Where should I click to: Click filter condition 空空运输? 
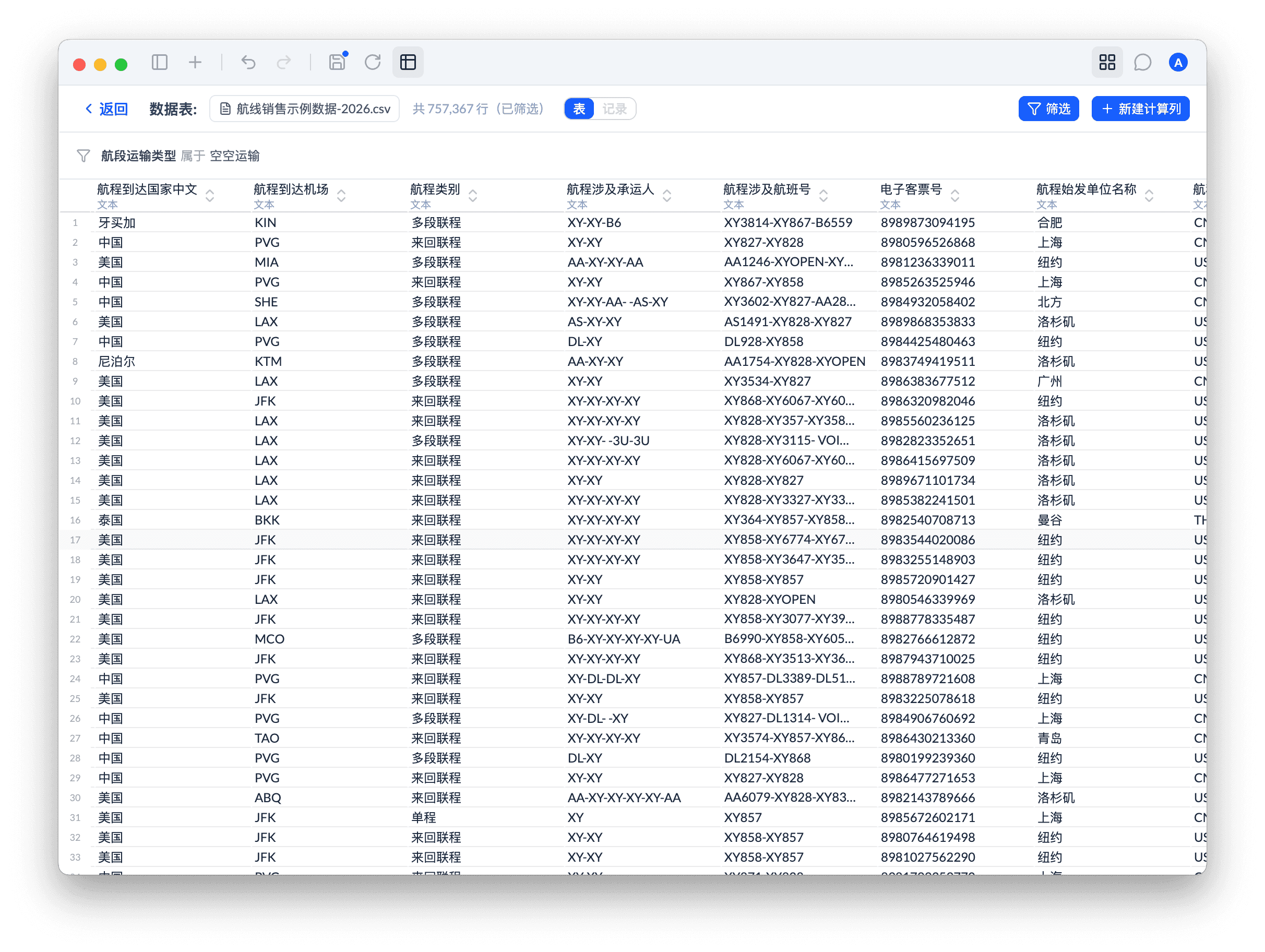(x=234, y=156)
